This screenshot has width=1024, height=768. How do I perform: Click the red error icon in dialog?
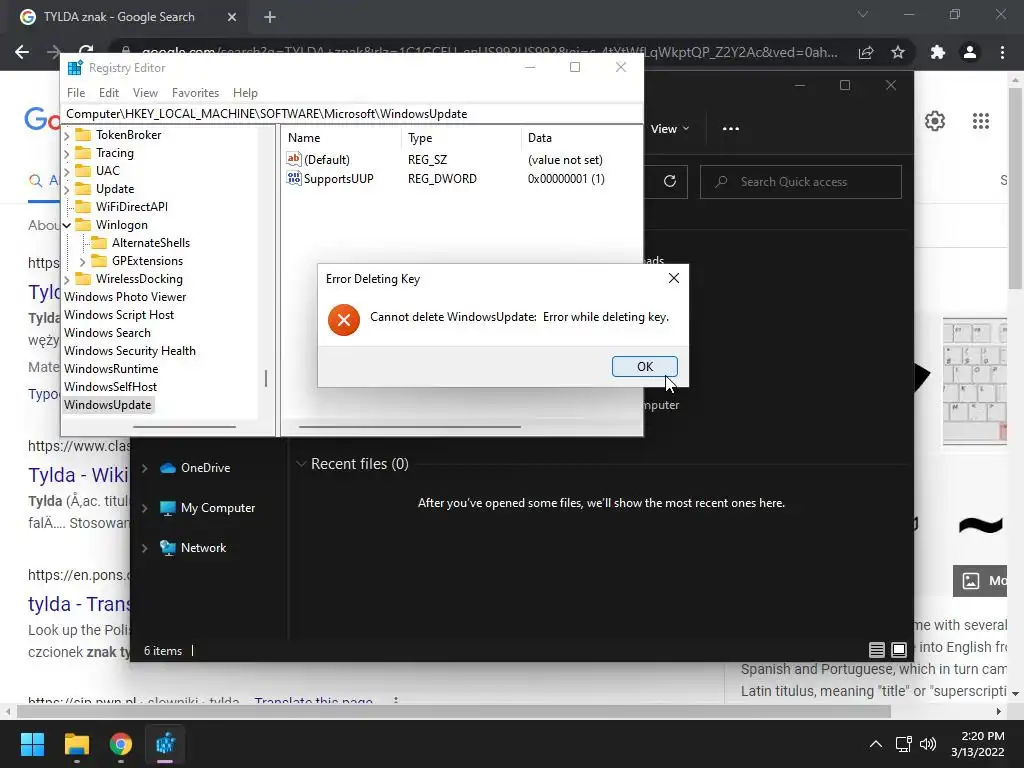344,319
